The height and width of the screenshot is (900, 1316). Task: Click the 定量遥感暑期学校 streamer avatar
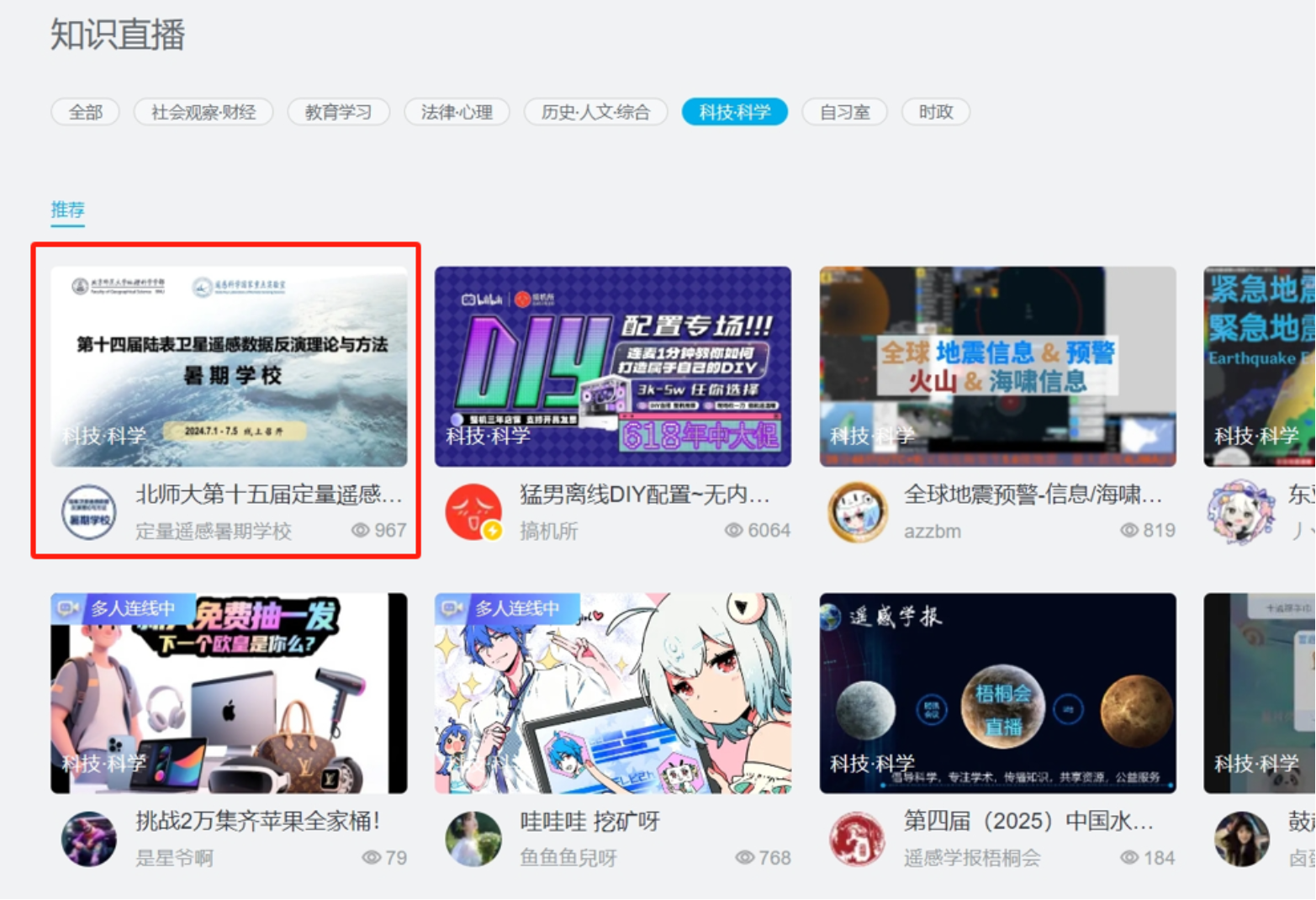coord(89,512)
